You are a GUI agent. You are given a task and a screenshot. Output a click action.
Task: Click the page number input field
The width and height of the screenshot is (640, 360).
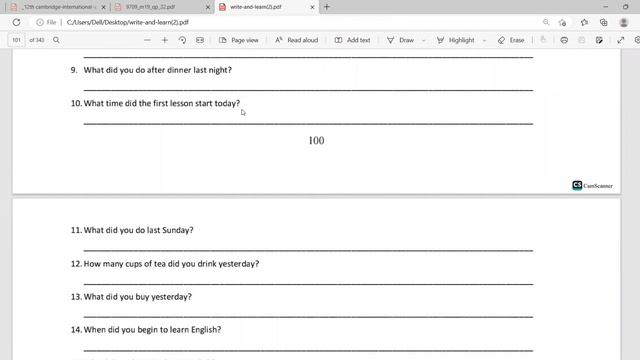[x=16, y=40]
